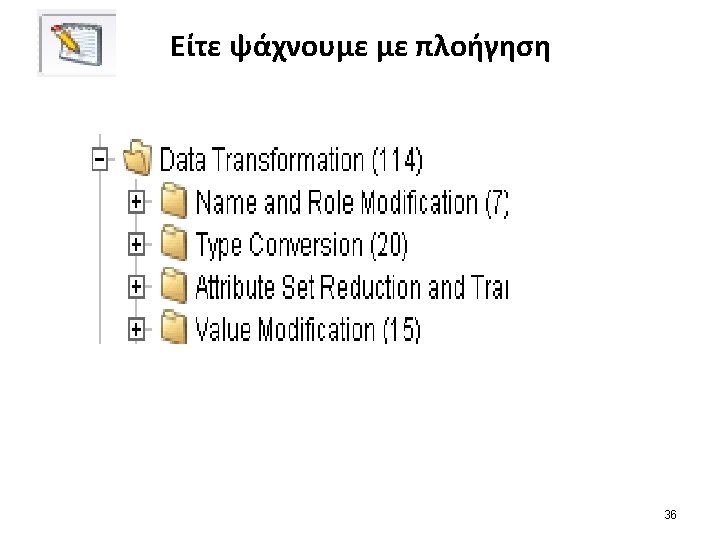Image resolution: width=720 pixels, height=540 pixels.
Task: Select the Name and Role Modification label
Action: (x=337, y=203)
